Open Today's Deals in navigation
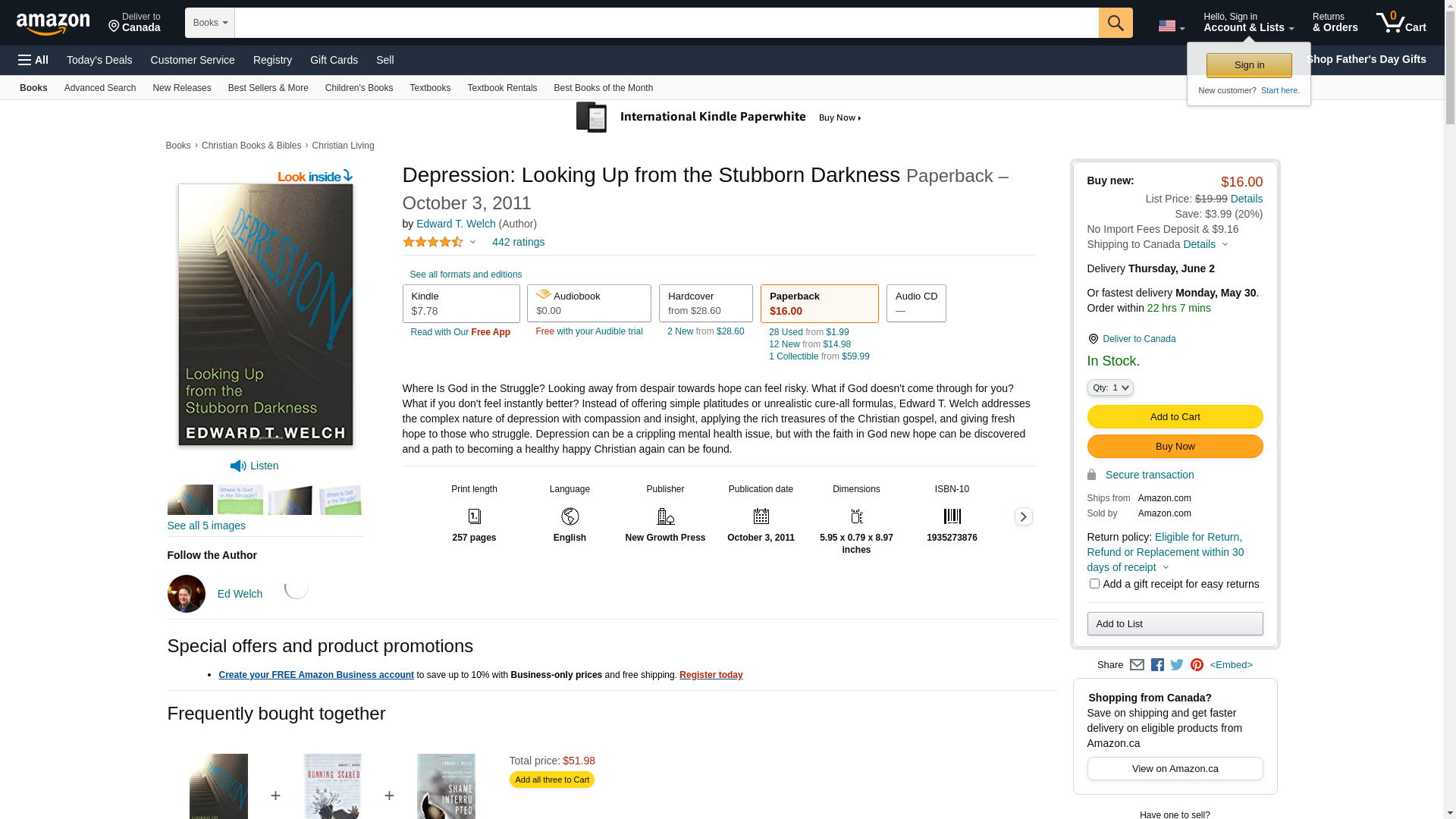The height and width of the screenshot is (819, 1456). pos(99,60)
